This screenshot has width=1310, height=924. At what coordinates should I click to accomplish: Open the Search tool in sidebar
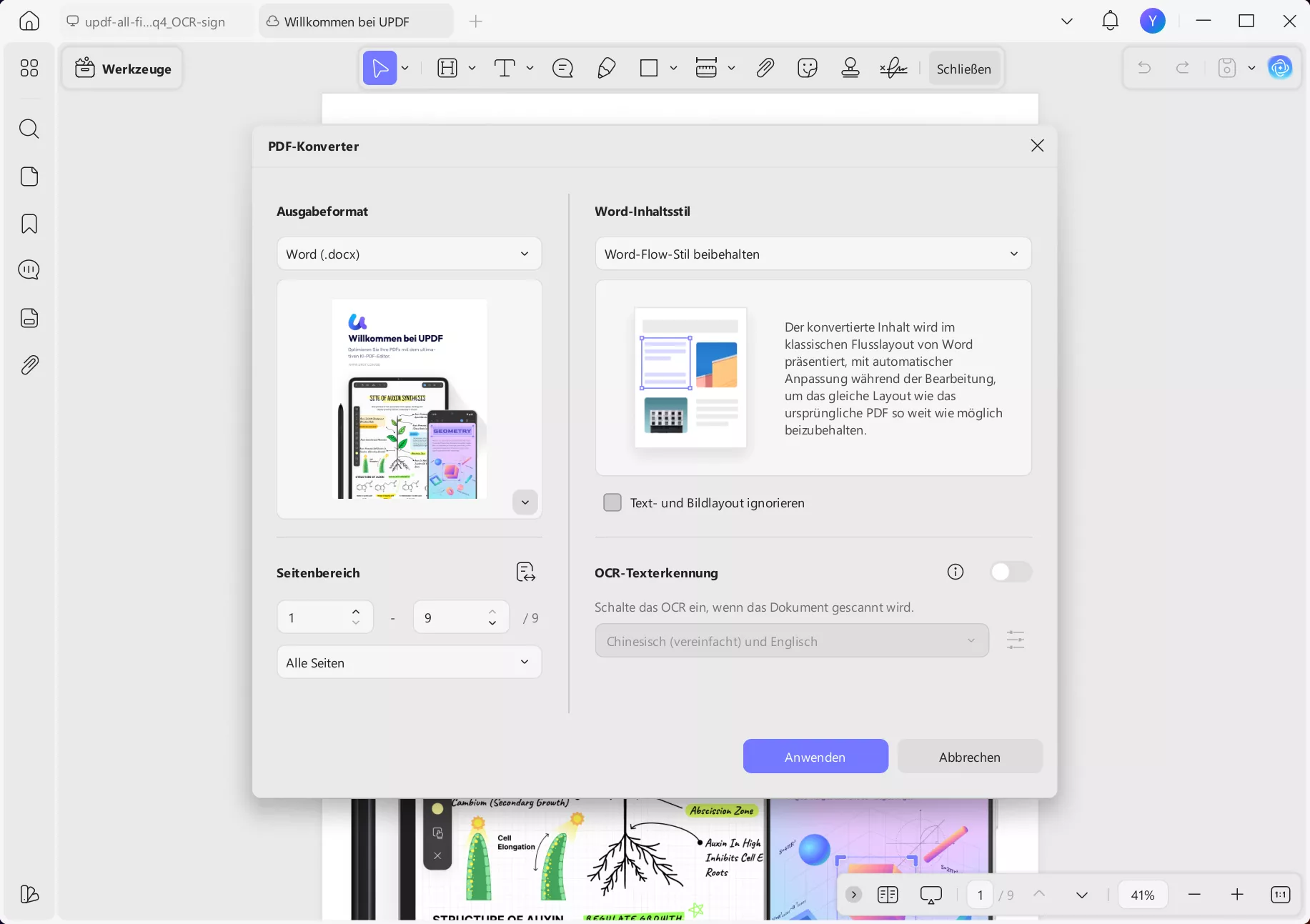29,129
